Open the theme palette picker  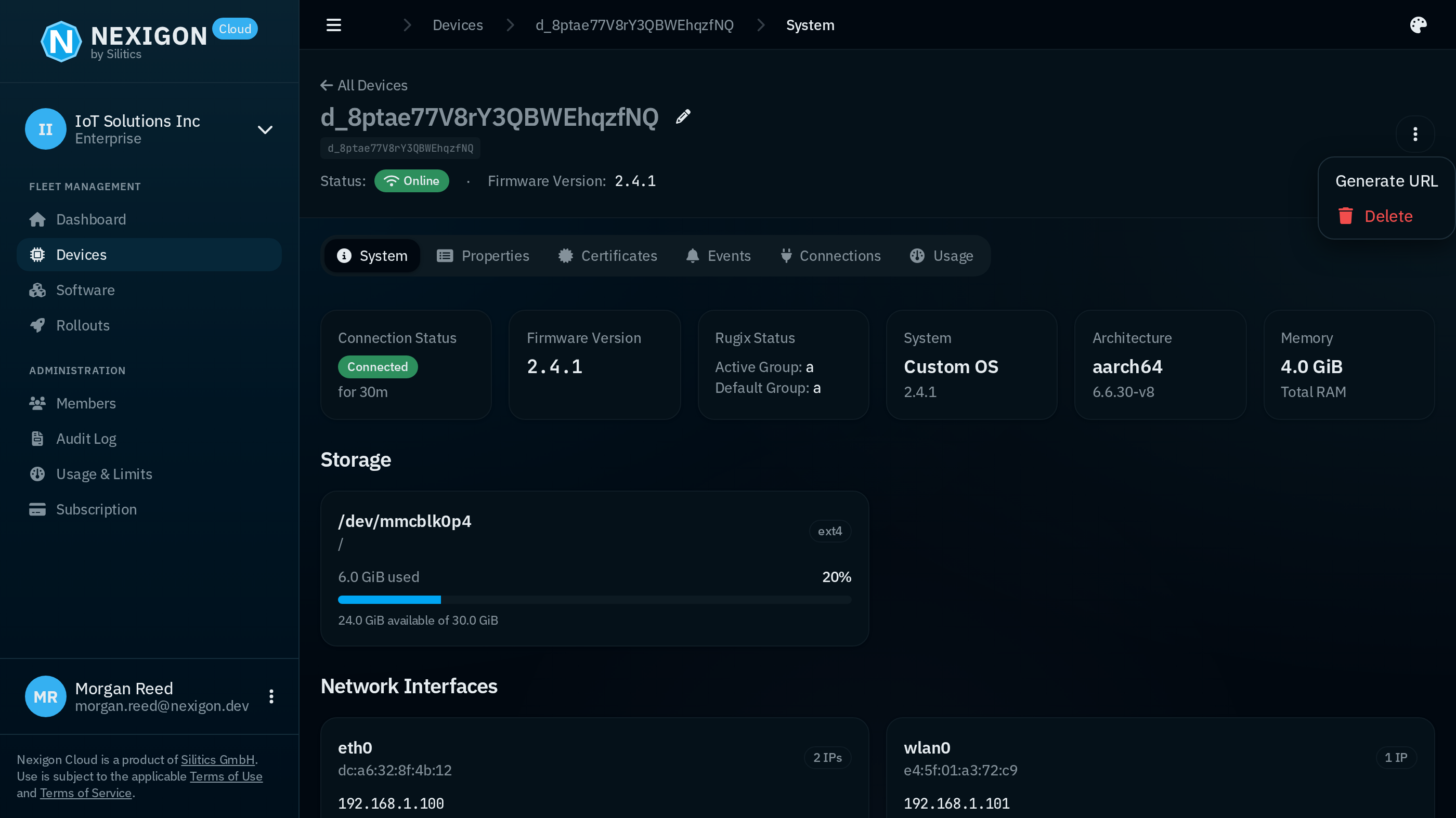[1418, 25]
